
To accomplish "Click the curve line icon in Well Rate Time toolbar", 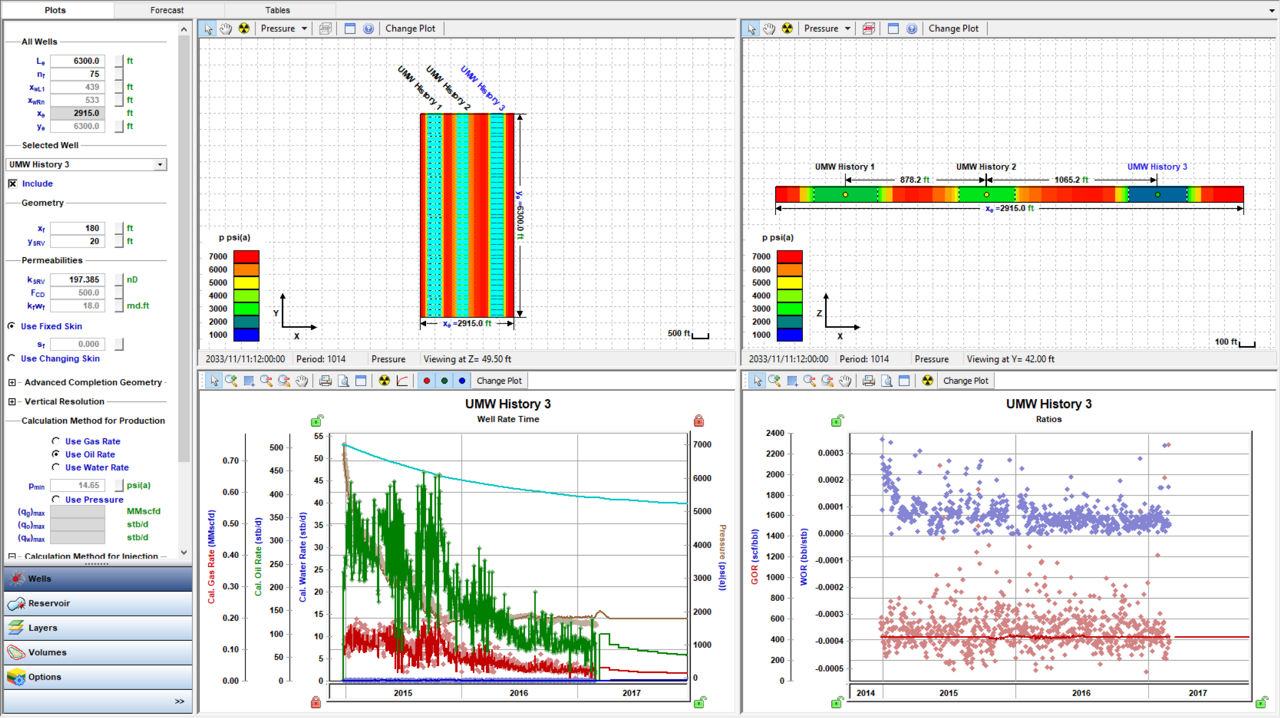I will point(402,380).
